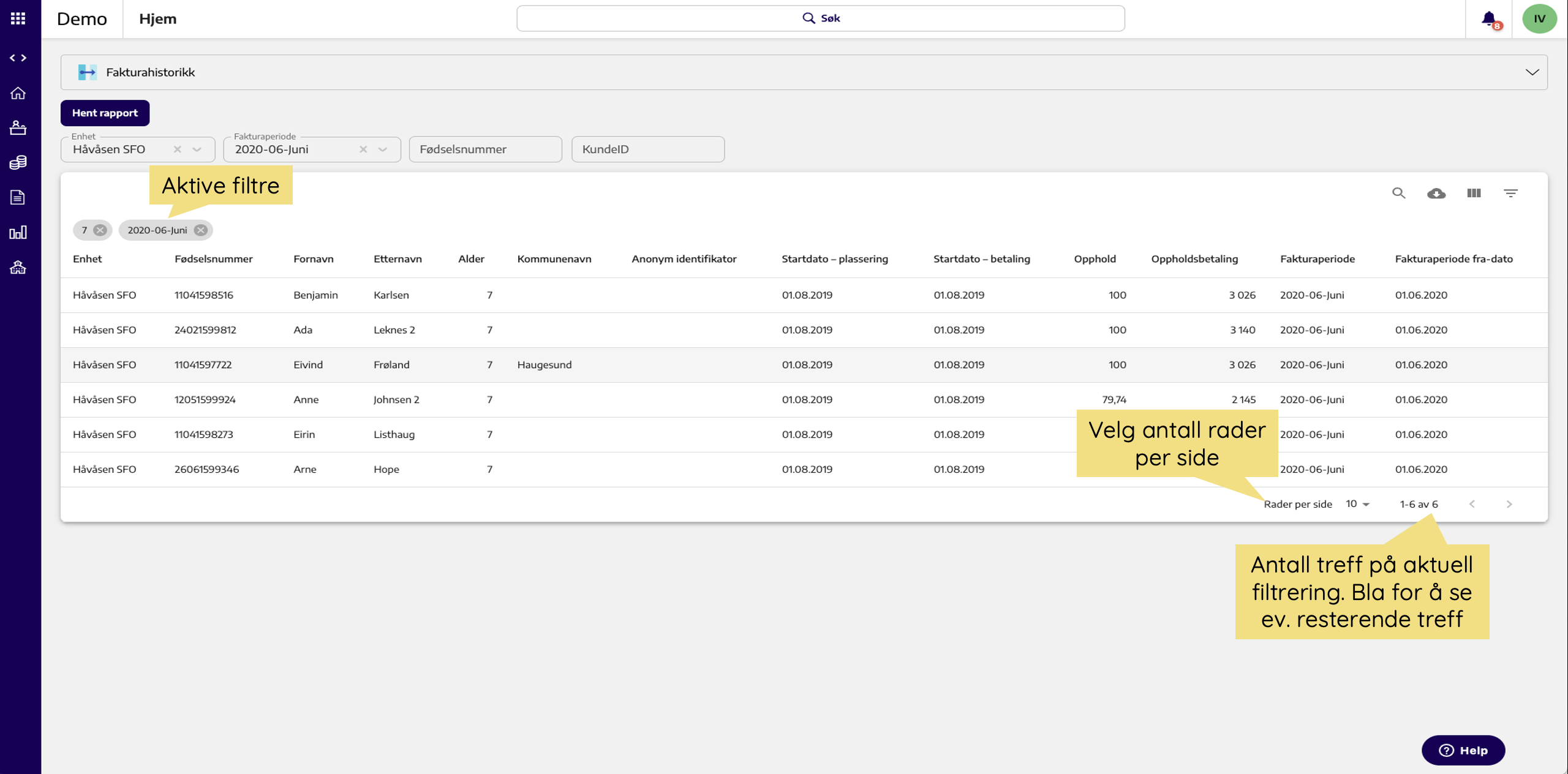Sort by Fakturaperiode column header

[x=1317, y=258]
